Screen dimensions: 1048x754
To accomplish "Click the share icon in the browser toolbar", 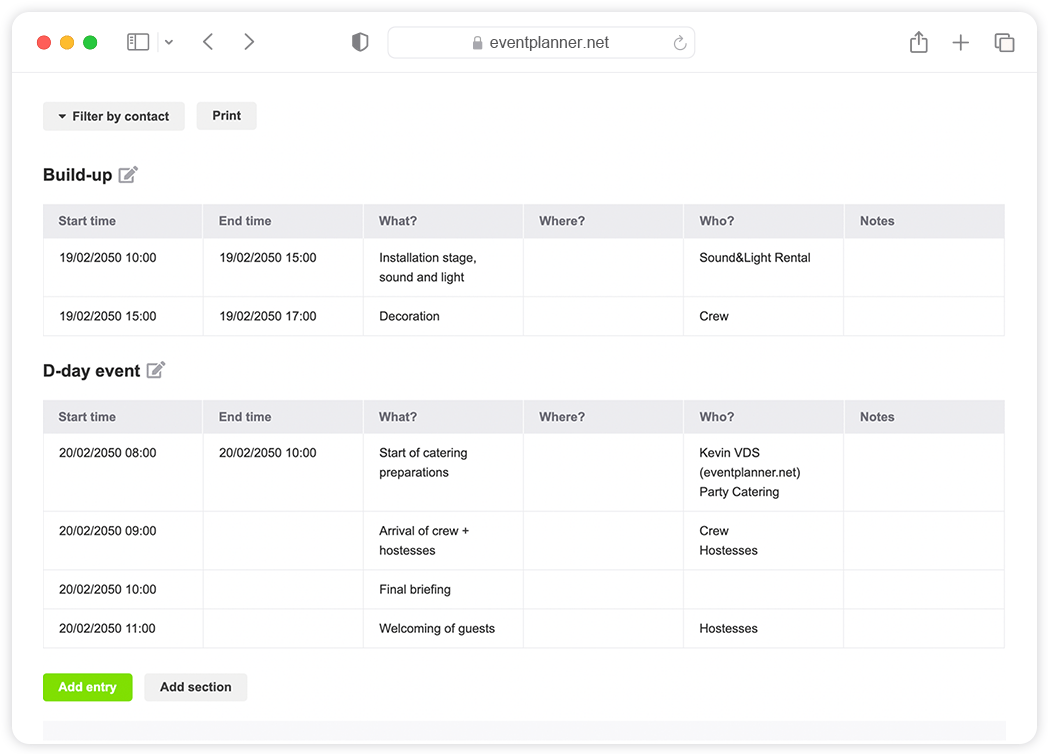I will (x=918, y=42).
